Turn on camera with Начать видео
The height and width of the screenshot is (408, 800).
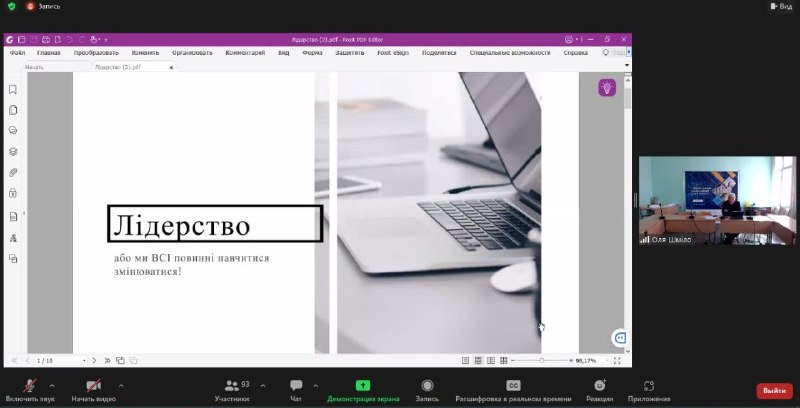click(93, 391)
